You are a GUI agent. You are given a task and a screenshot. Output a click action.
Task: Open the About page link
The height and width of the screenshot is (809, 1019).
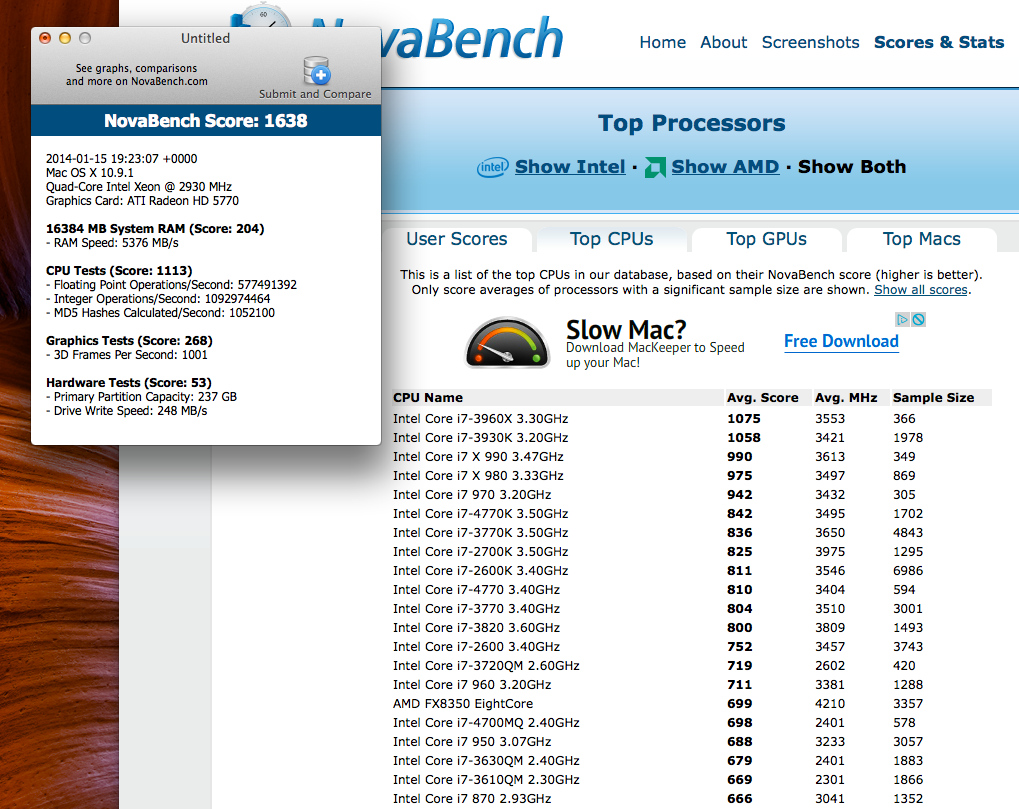[x=723, y=42]
